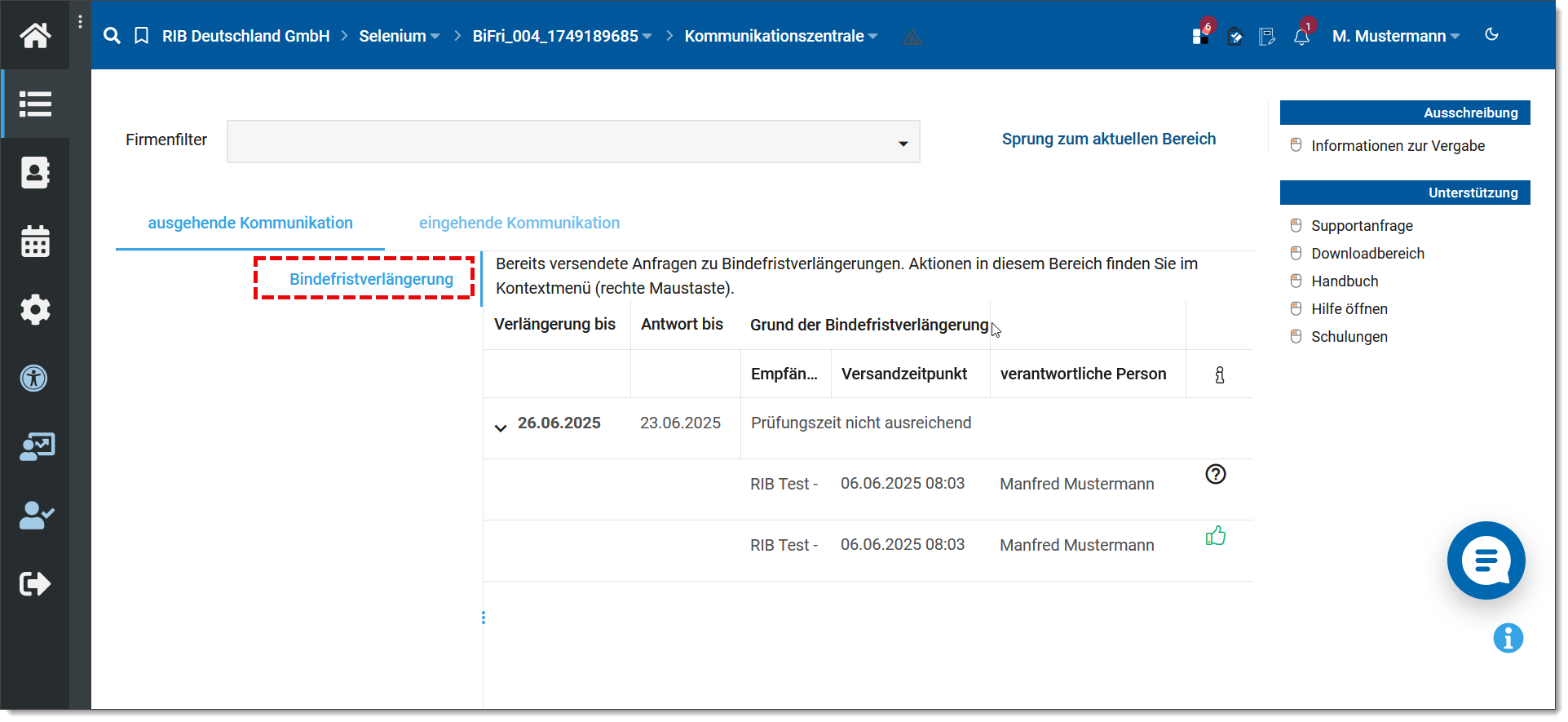
Task: Click the logout icon in sidebar
Action: point(35,584)
